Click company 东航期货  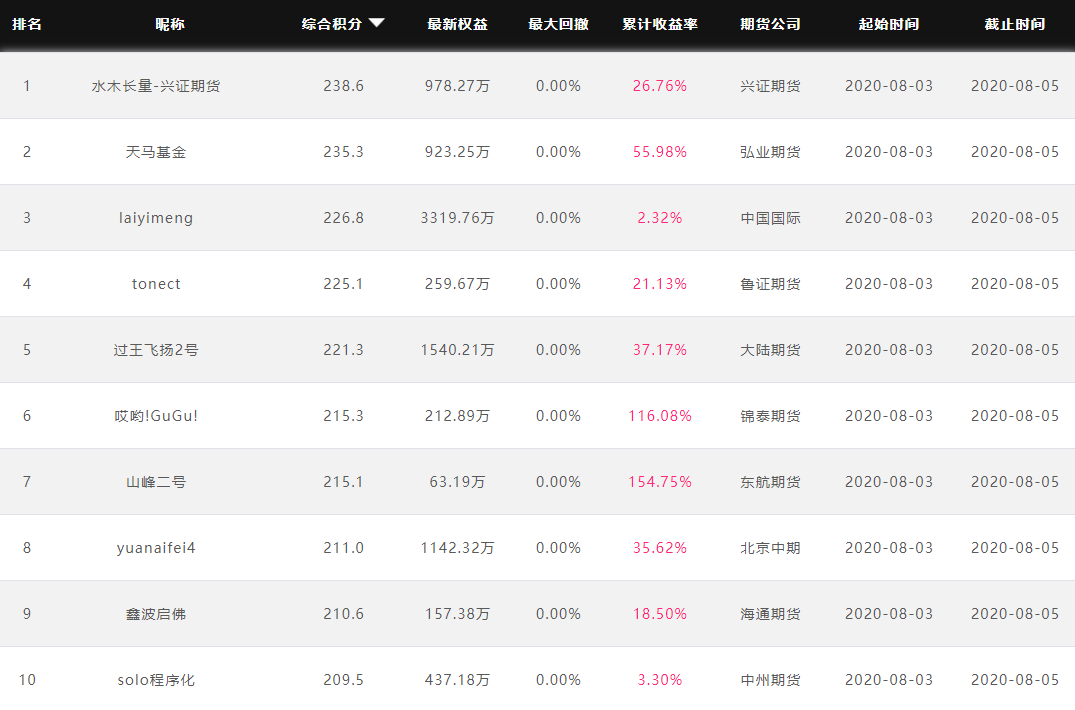click(x=770, y=482)
